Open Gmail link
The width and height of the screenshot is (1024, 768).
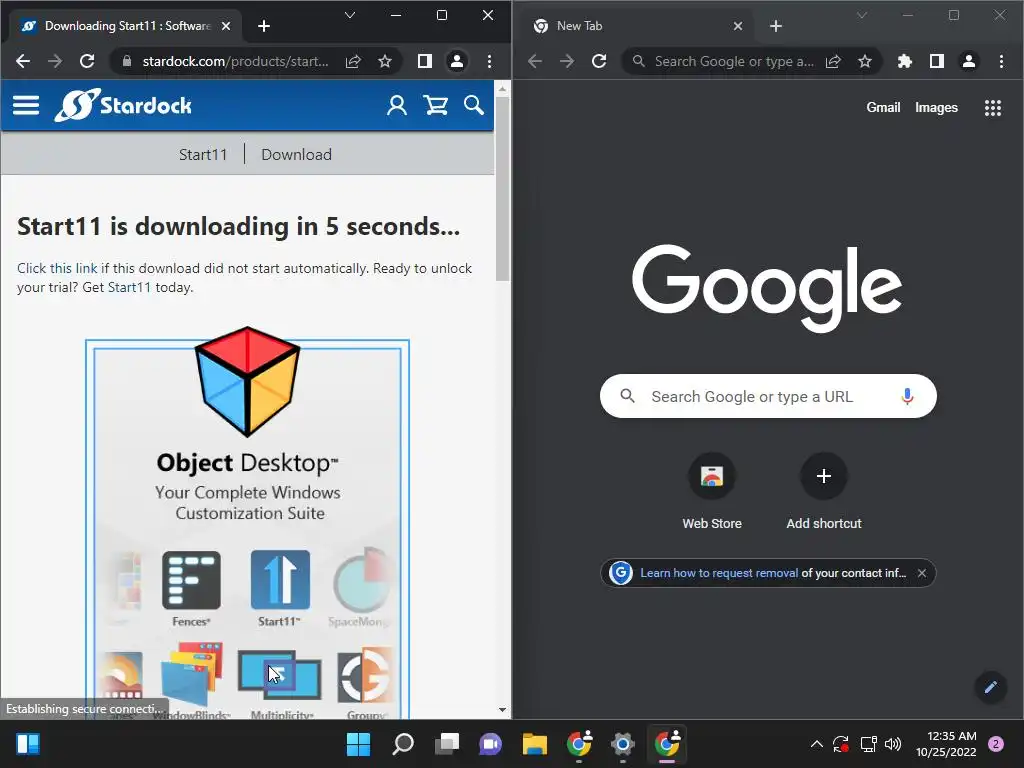[x=883, y=108]
